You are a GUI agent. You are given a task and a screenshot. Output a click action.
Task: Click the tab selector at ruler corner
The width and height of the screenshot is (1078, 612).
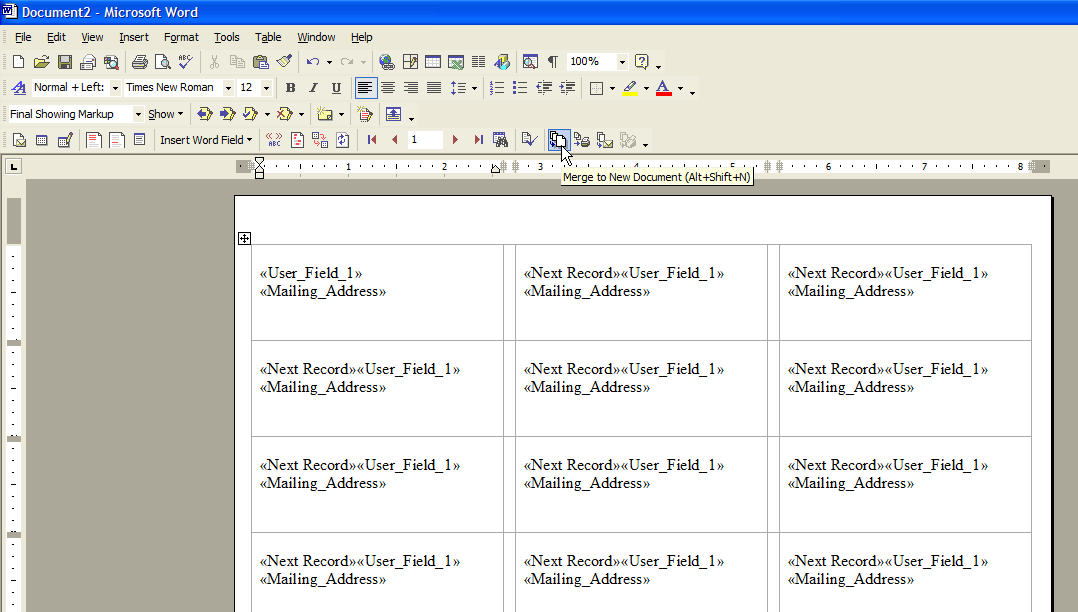click(x=14, y=166)
